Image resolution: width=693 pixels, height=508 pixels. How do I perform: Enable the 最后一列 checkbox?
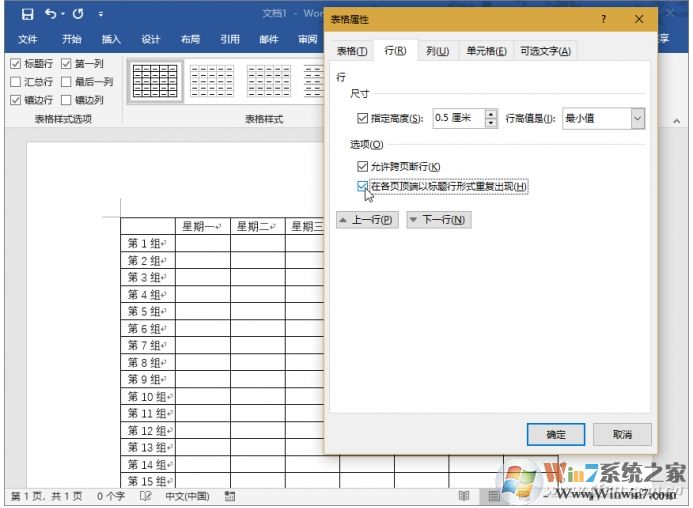(66, 82)
